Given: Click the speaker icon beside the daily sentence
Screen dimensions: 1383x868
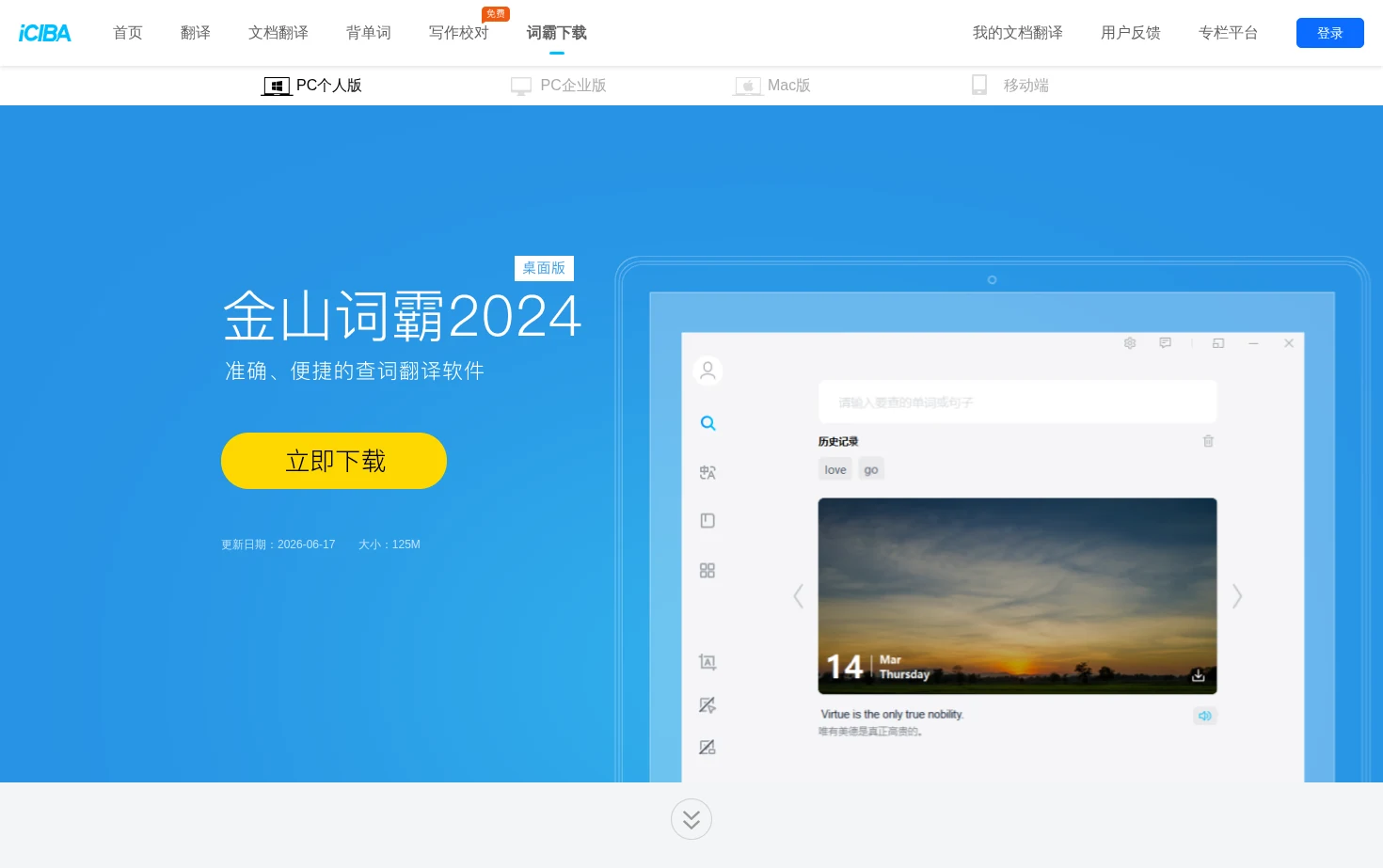Looking at the screenshot, I should point(1205,716).
